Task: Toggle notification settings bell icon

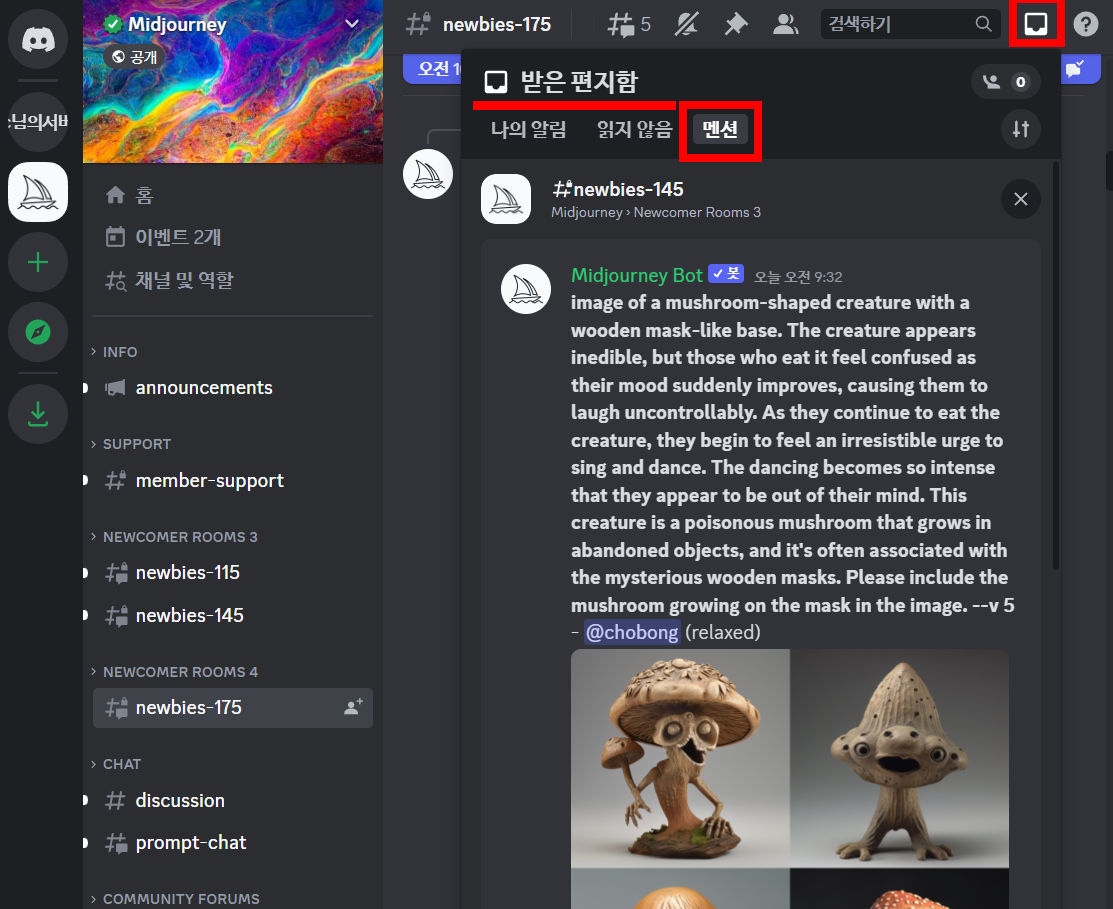Action: click(x=686, y=25)
